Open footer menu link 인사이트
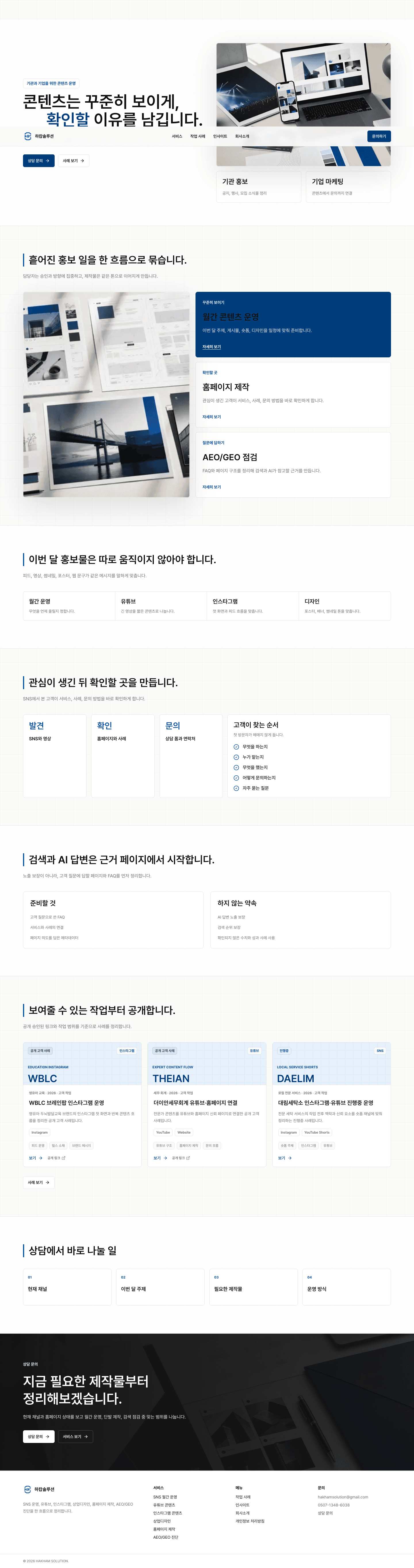Viewport: 414px width, 1568px height. (x=242, y=1505)
